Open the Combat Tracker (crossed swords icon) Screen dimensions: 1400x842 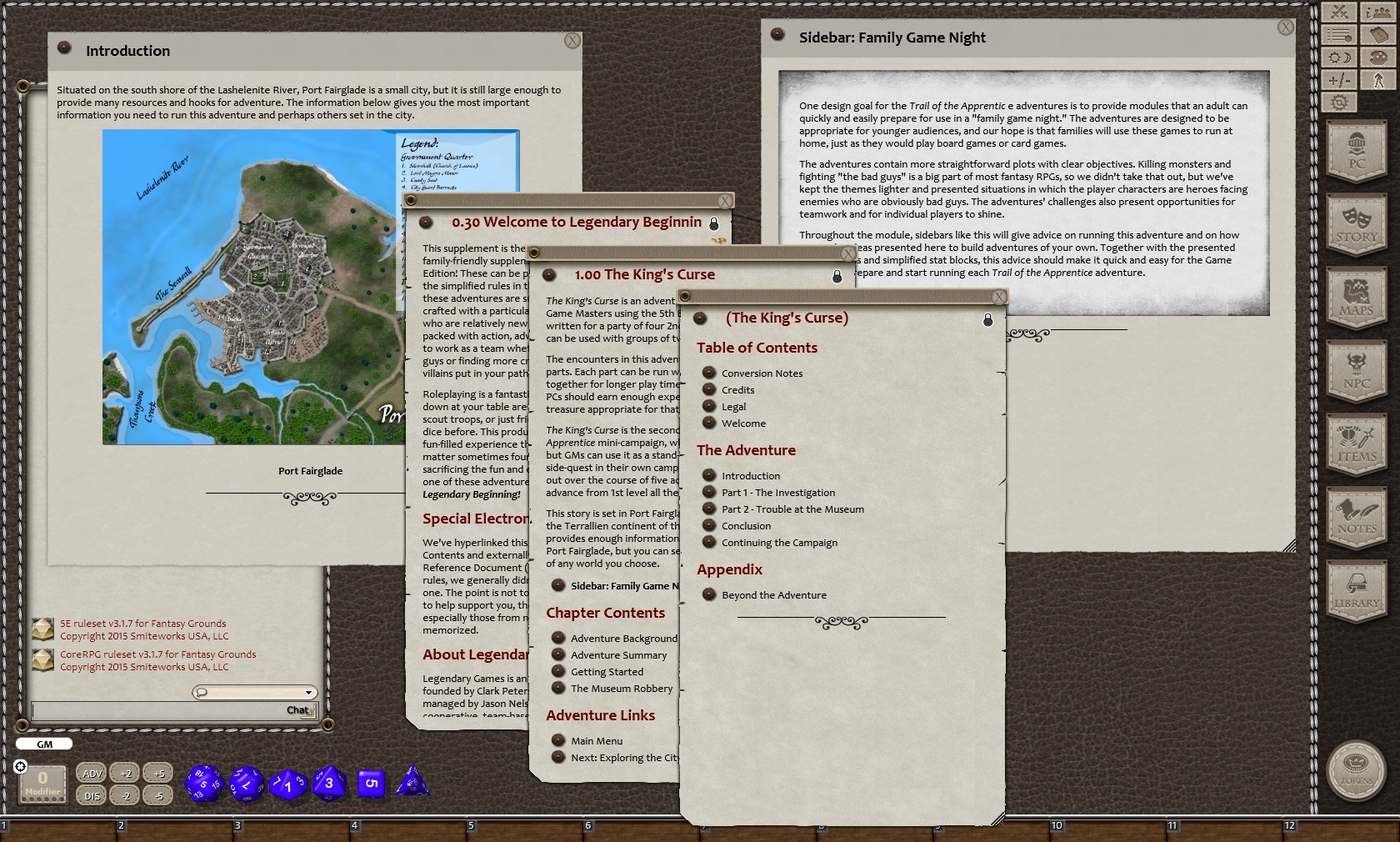[1339, 13]
